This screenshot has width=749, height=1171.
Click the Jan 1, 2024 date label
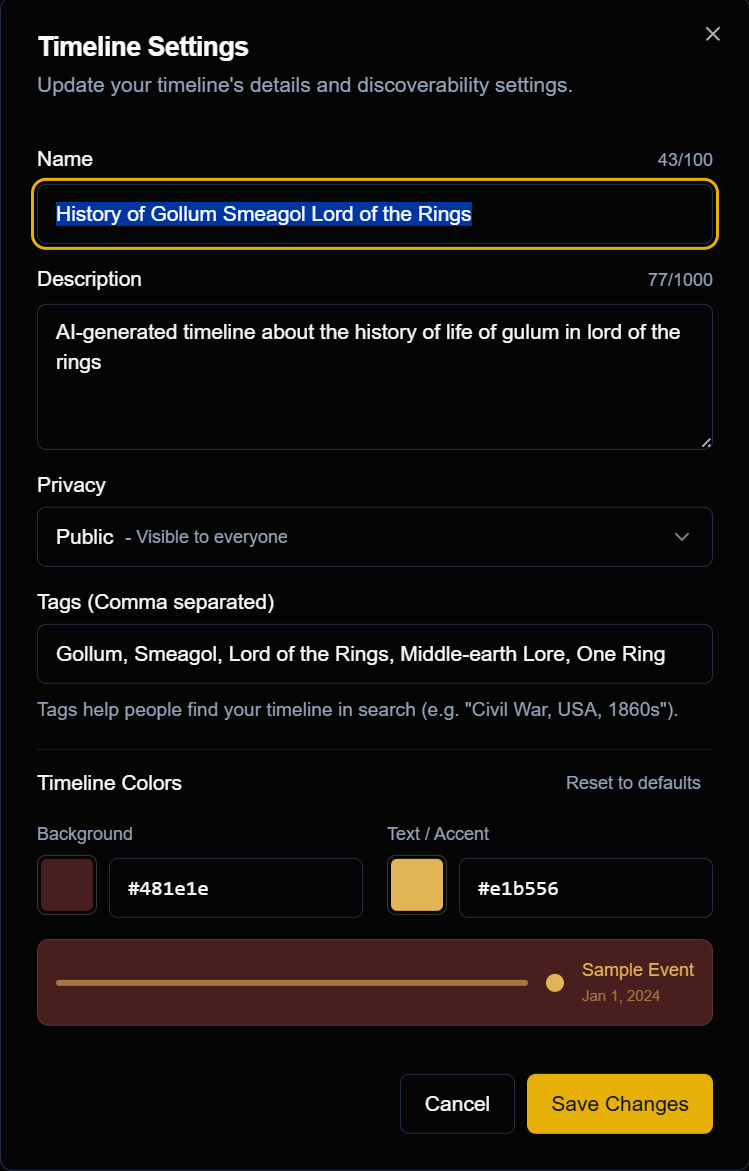point(621,996)
